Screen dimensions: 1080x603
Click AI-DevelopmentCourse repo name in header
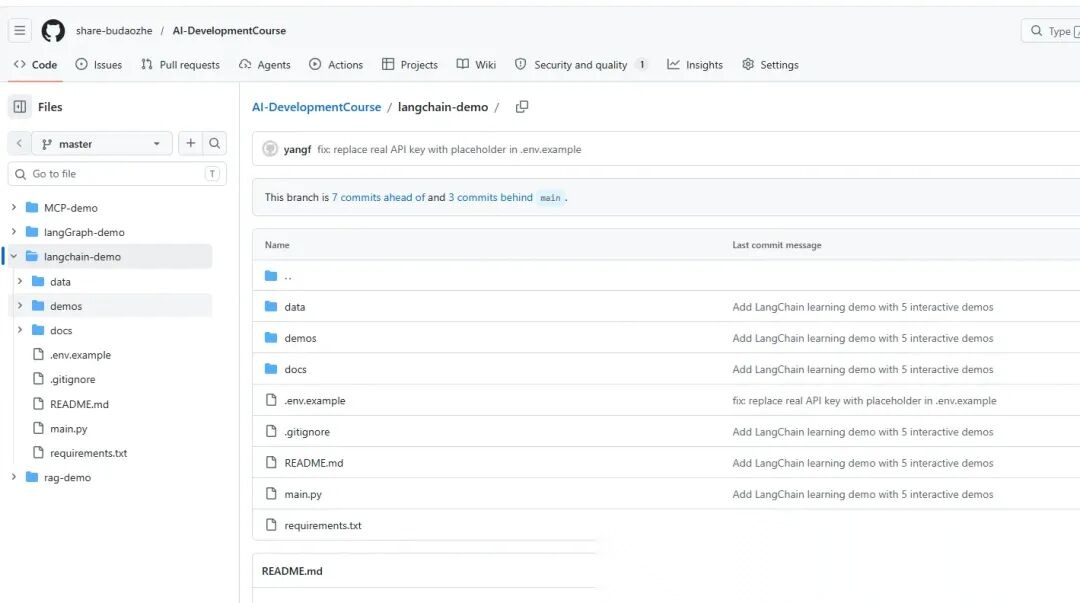[x=229, y=30]
